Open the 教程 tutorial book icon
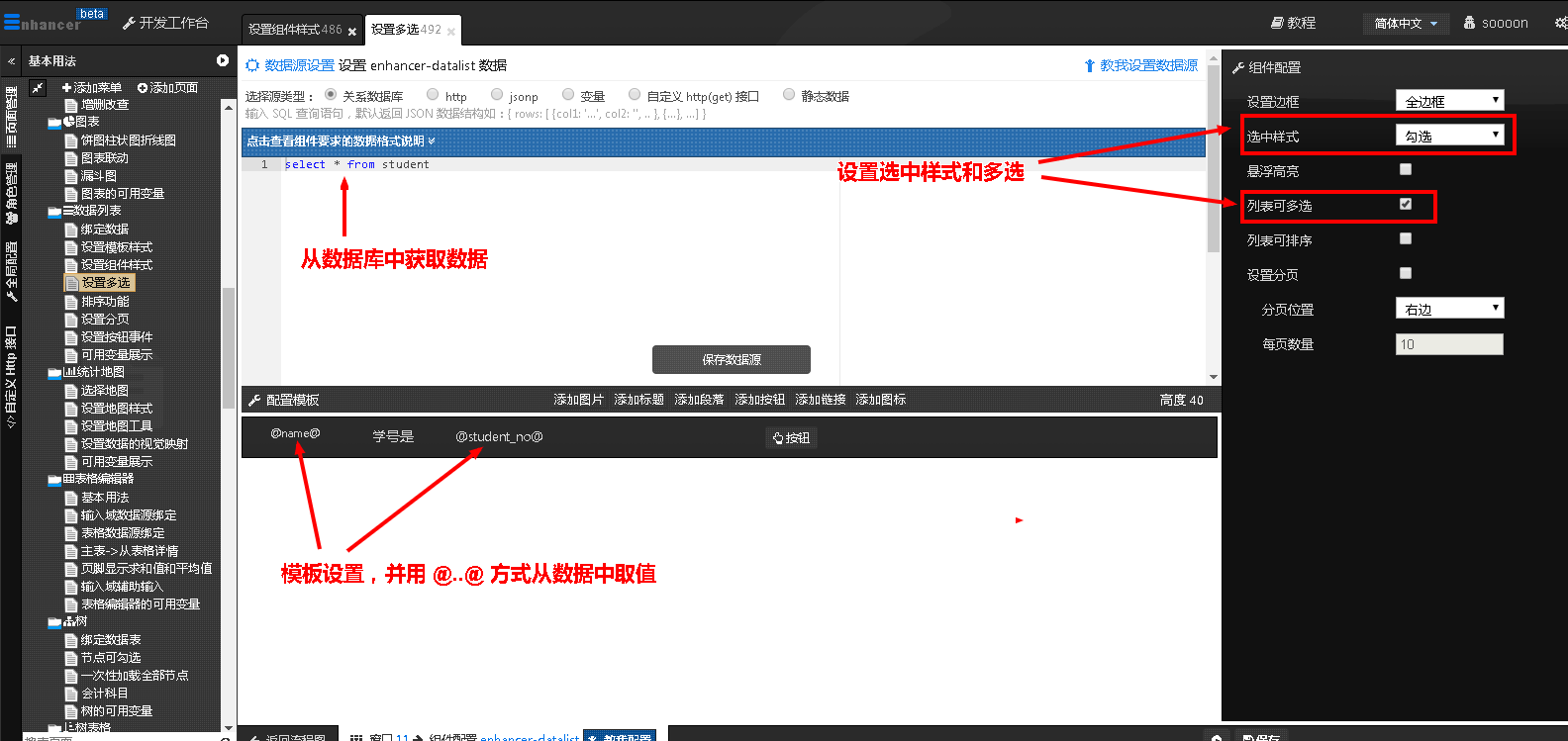 pos(1277,23)
